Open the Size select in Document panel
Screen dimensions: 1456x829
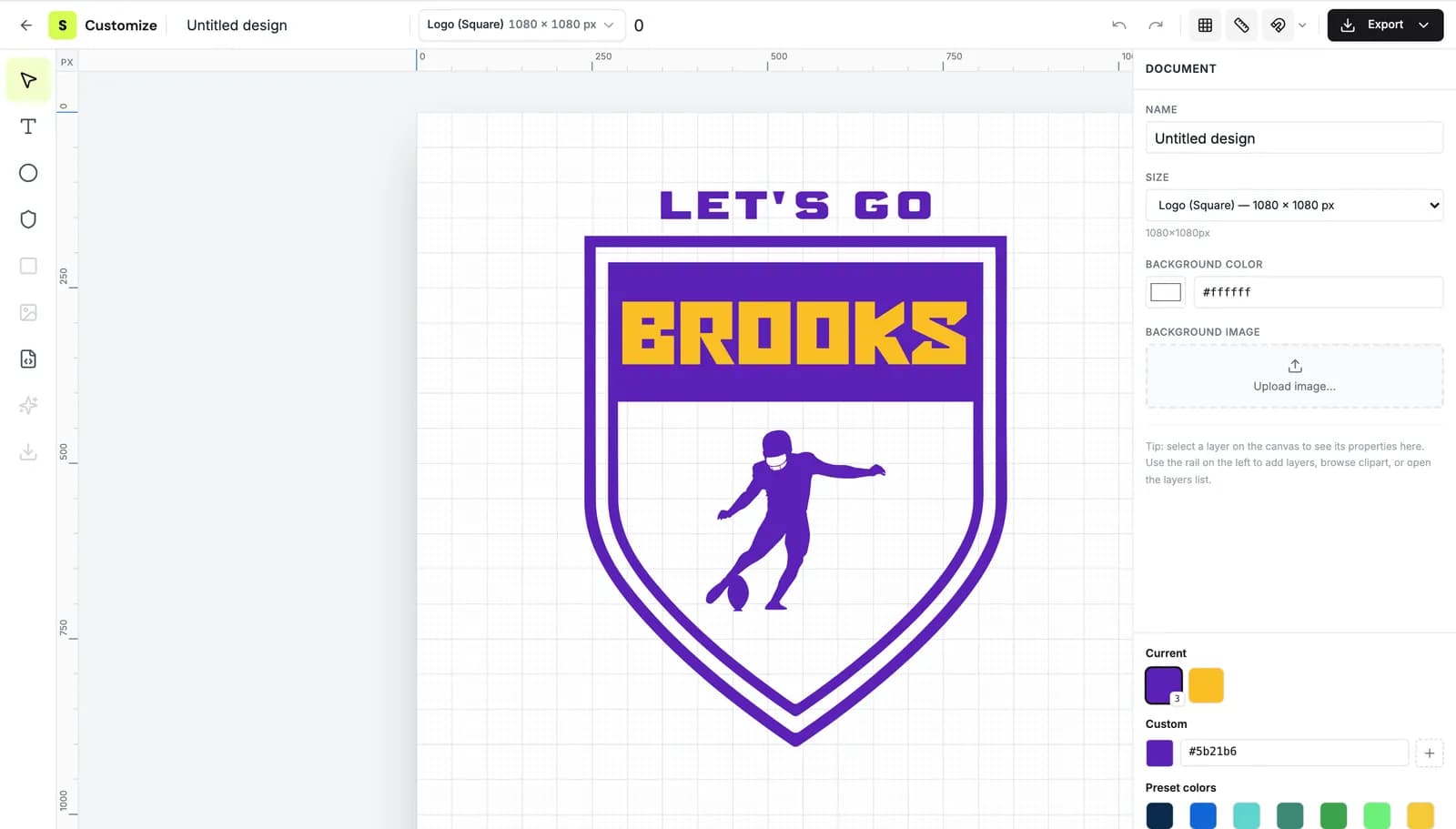1294,206
